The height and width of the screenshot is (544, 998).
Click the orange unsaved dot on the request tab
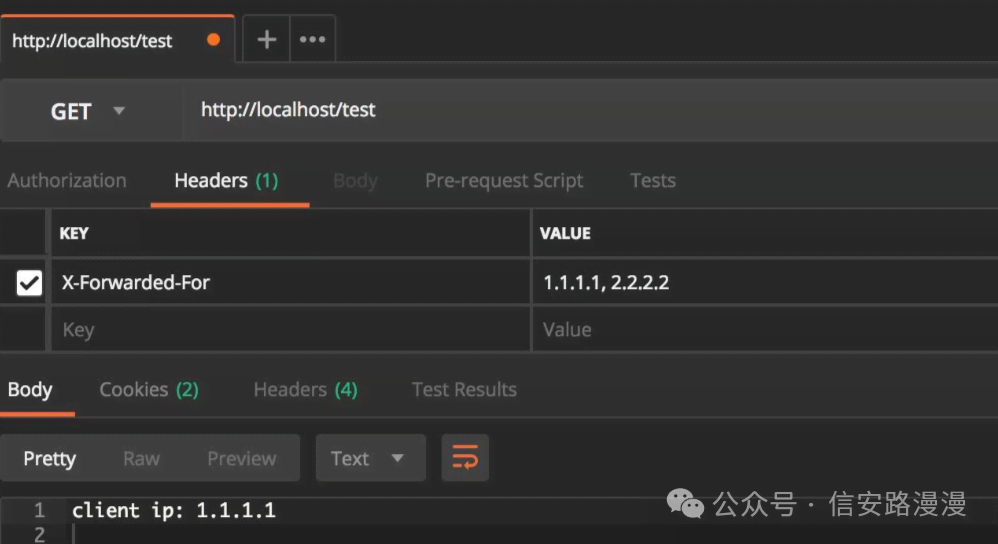[x=213, y=40]
